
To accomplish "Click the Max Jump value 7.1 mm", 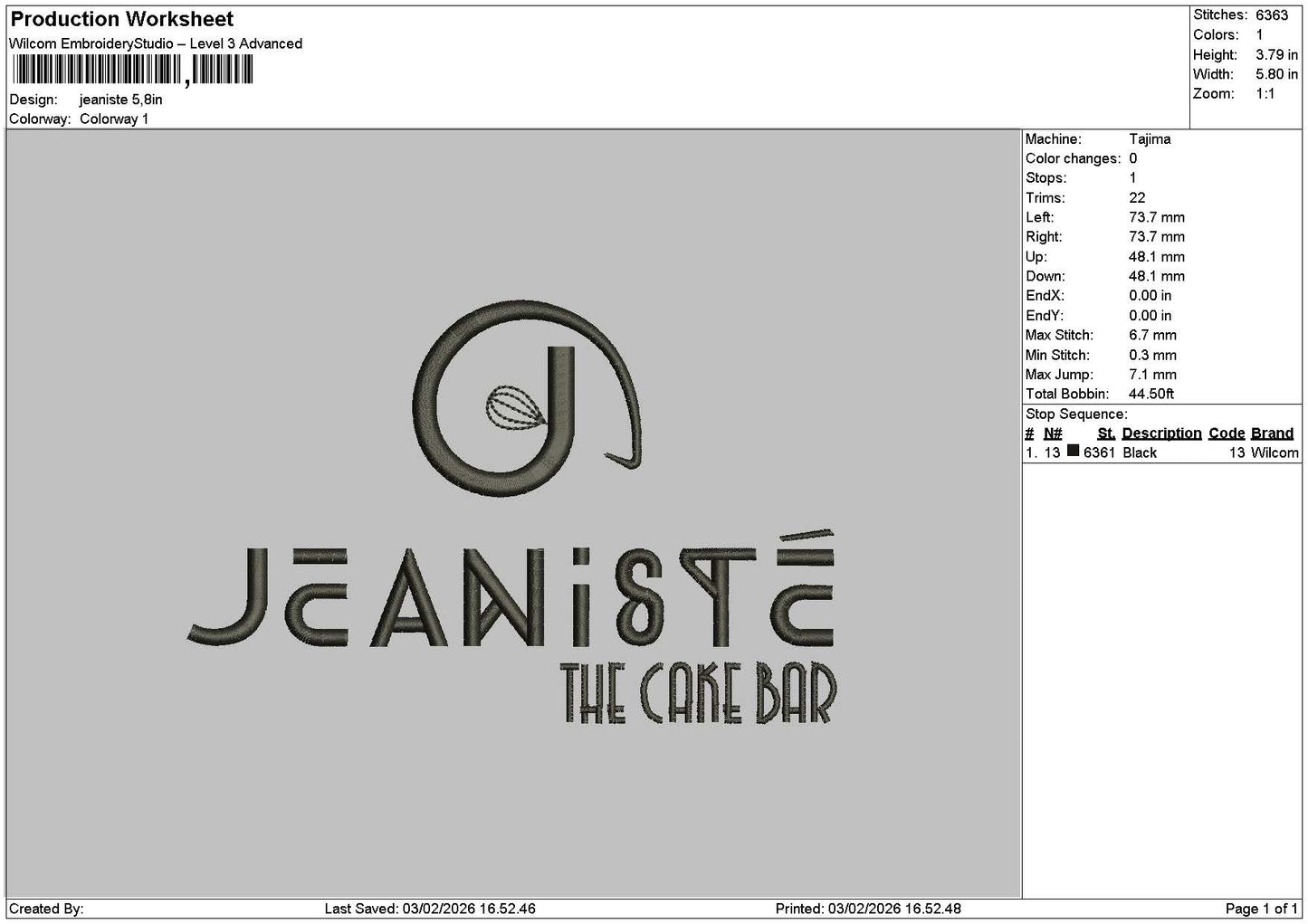I will click(x=1153, y=375).
